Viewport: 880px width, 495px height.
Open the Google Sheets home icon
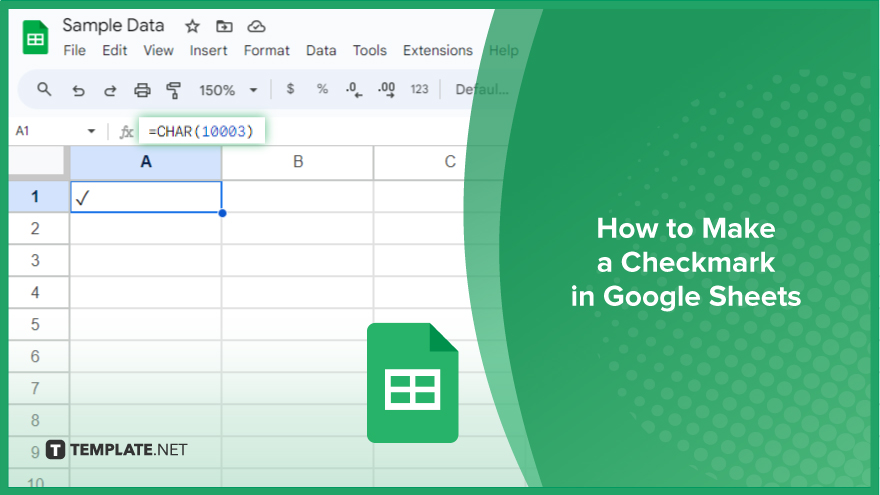[x=35, y=38]
